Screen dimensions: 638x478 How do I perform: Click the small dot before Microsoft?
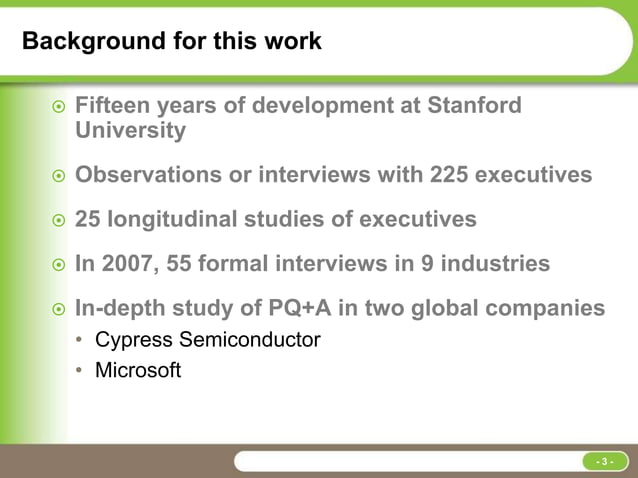click(79, 372)
